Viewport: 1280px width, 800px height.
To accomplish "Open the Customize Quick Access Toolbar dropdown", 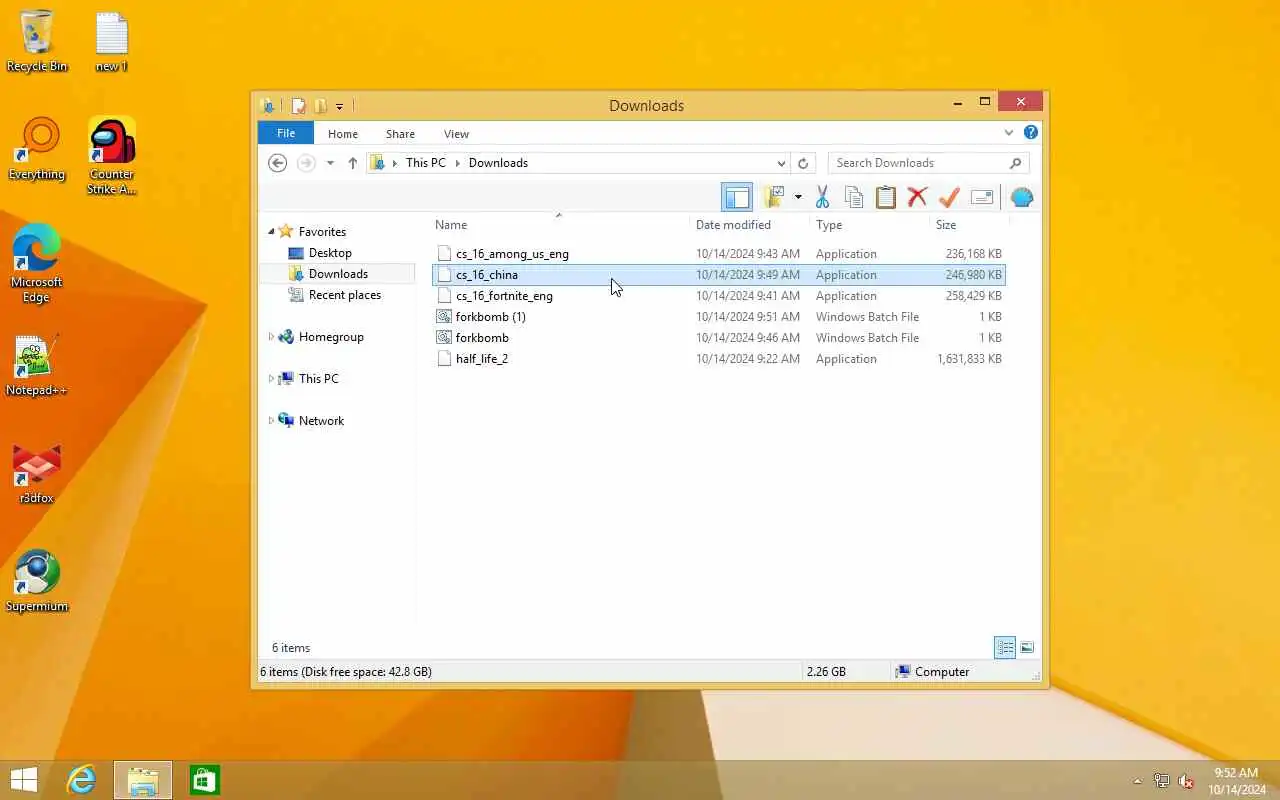I will (340, 106).
